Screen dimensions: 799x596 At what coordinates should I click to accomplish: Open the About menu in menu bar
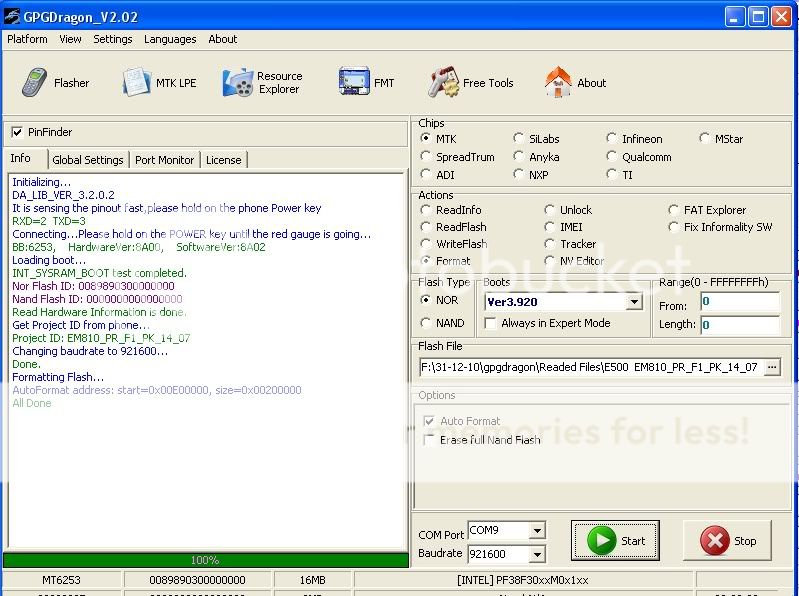(x=223, y=39)
